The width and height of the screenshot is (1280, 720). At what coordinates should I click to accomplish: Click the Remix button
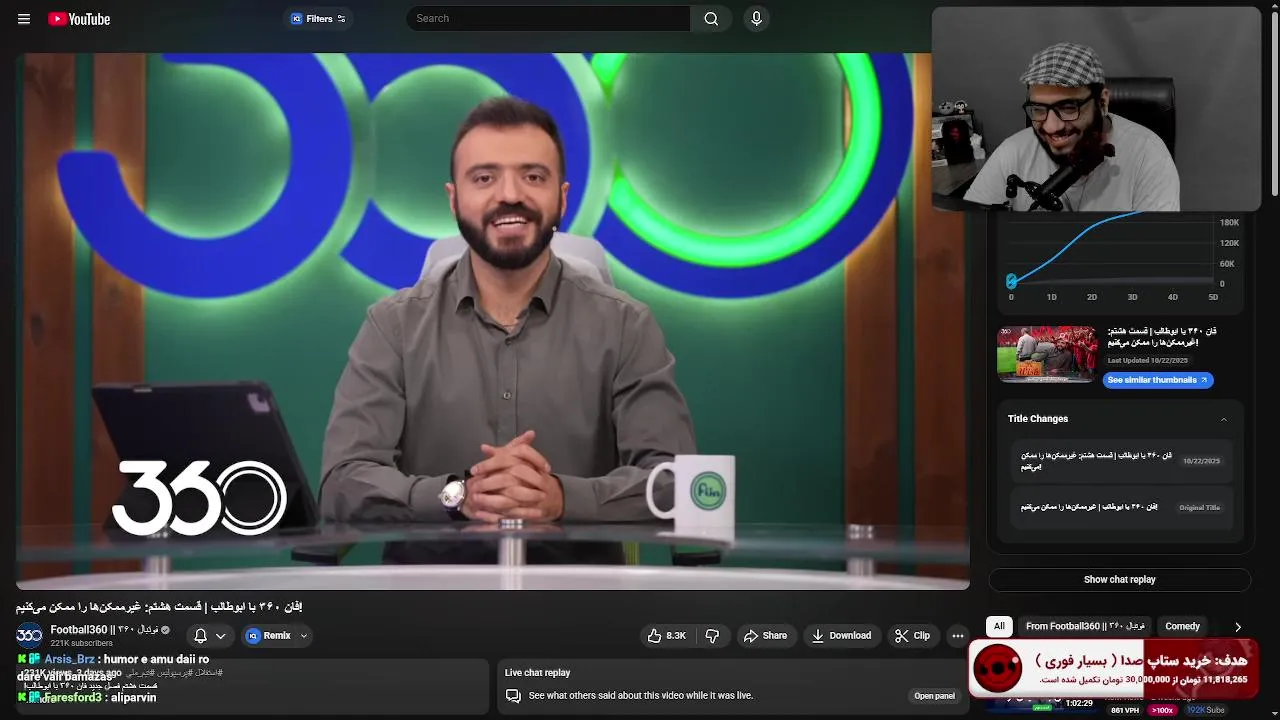click(x=268, y=636)
